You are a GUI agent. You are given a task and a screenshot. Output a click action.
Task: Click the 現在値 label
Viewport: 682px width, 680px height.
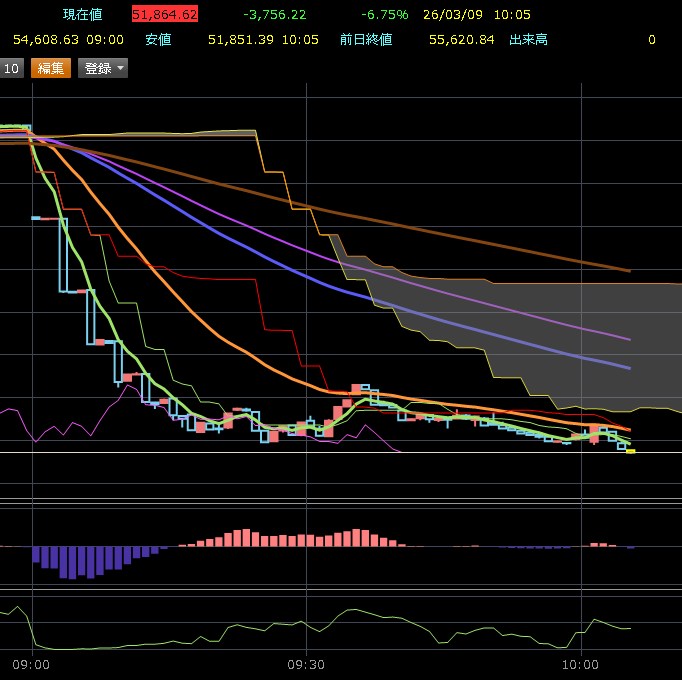[x=82, y=15]
